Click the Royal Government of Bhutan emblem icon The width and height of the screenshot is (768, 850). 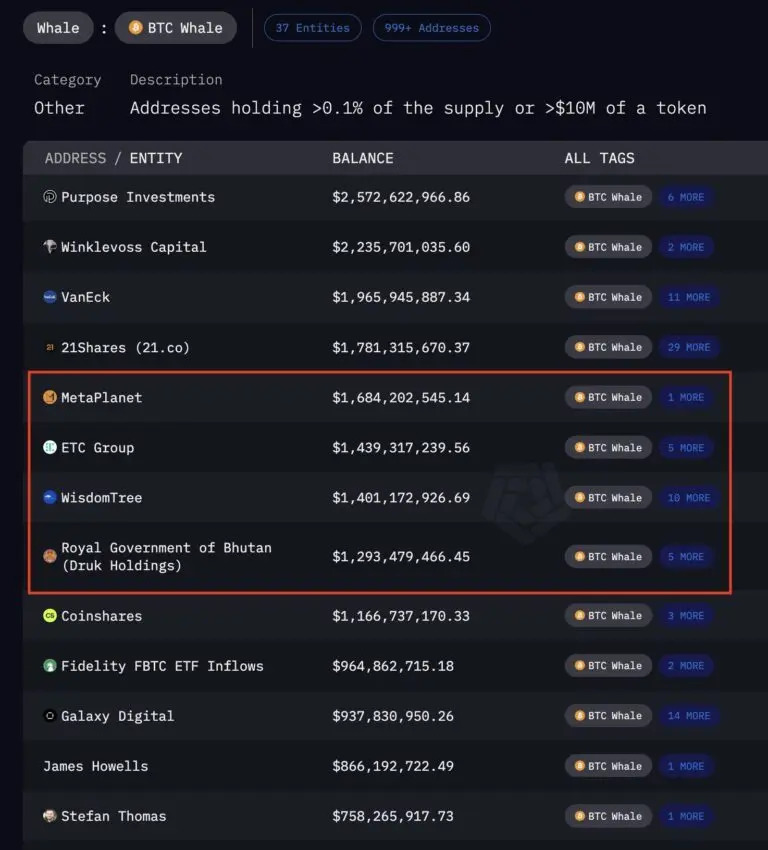point(50,556)
